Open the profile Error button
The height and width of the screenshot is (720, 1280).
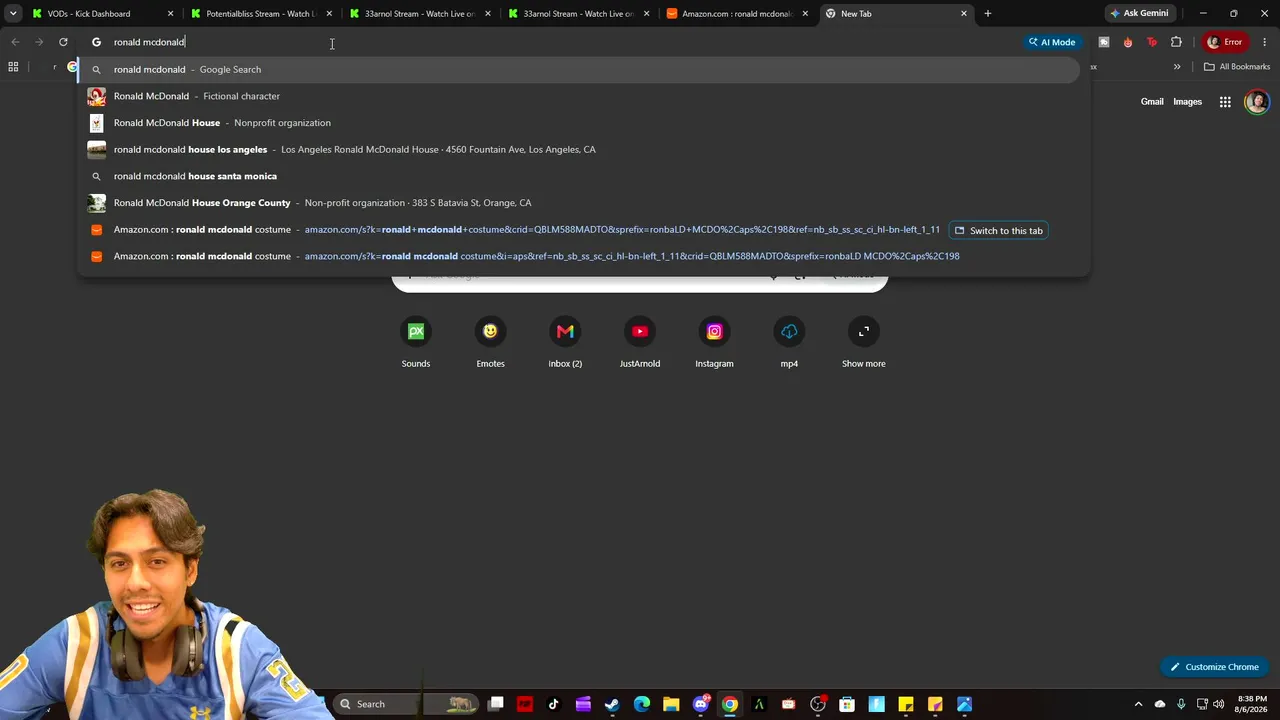(x=1224, y=42)
